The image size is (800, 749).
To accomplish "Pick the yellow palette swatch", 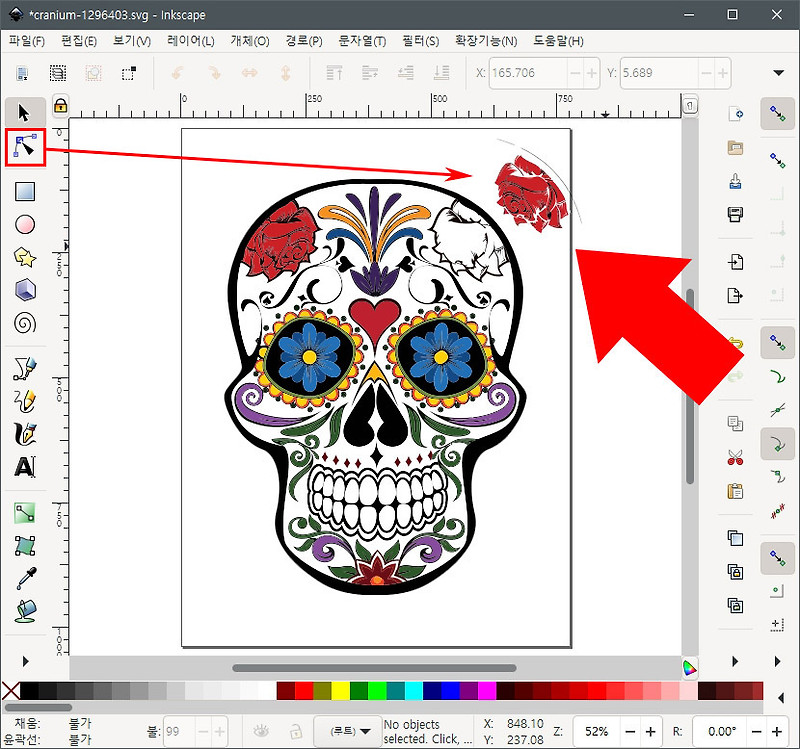I will click(x=340, y=691).
